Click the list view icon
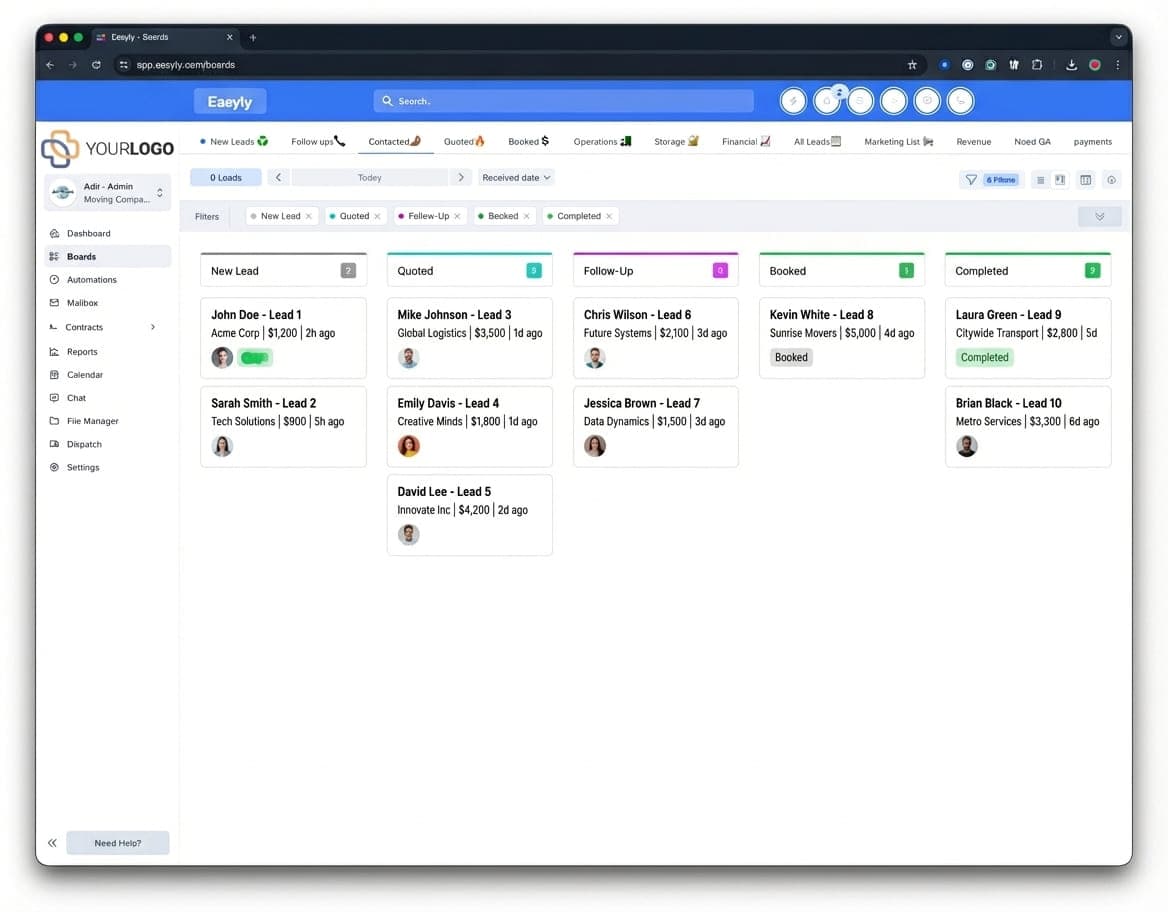The image size is (1168, 912). [x=1041, y=180]
